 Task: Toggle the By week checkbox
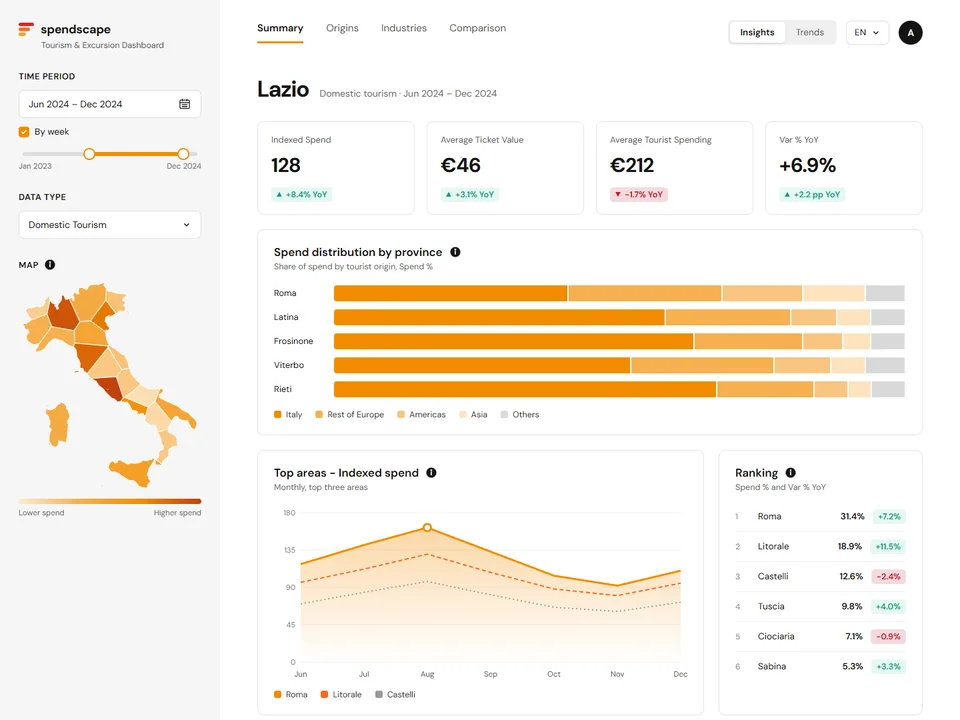(24, 132)
